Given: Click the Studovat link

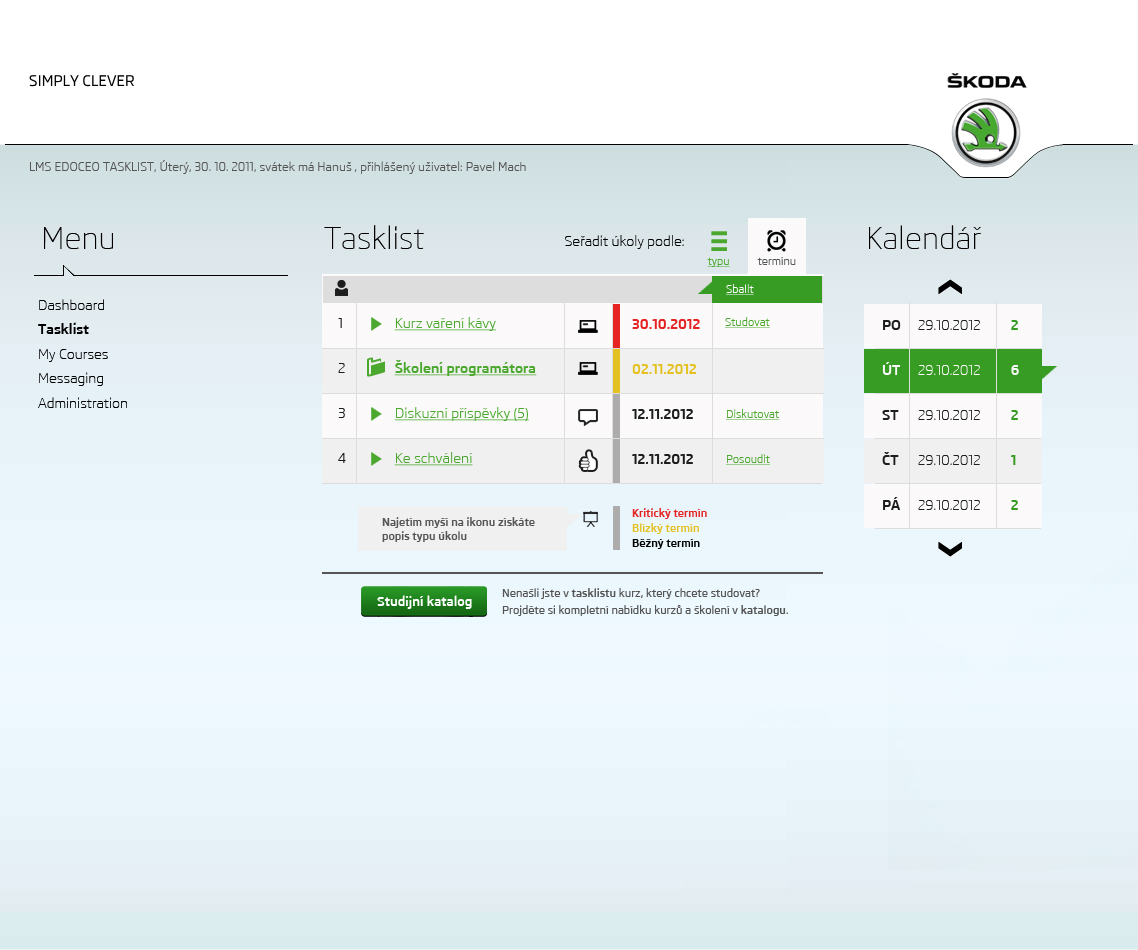Looking at the screenshot, I should (x=747, y=323).
